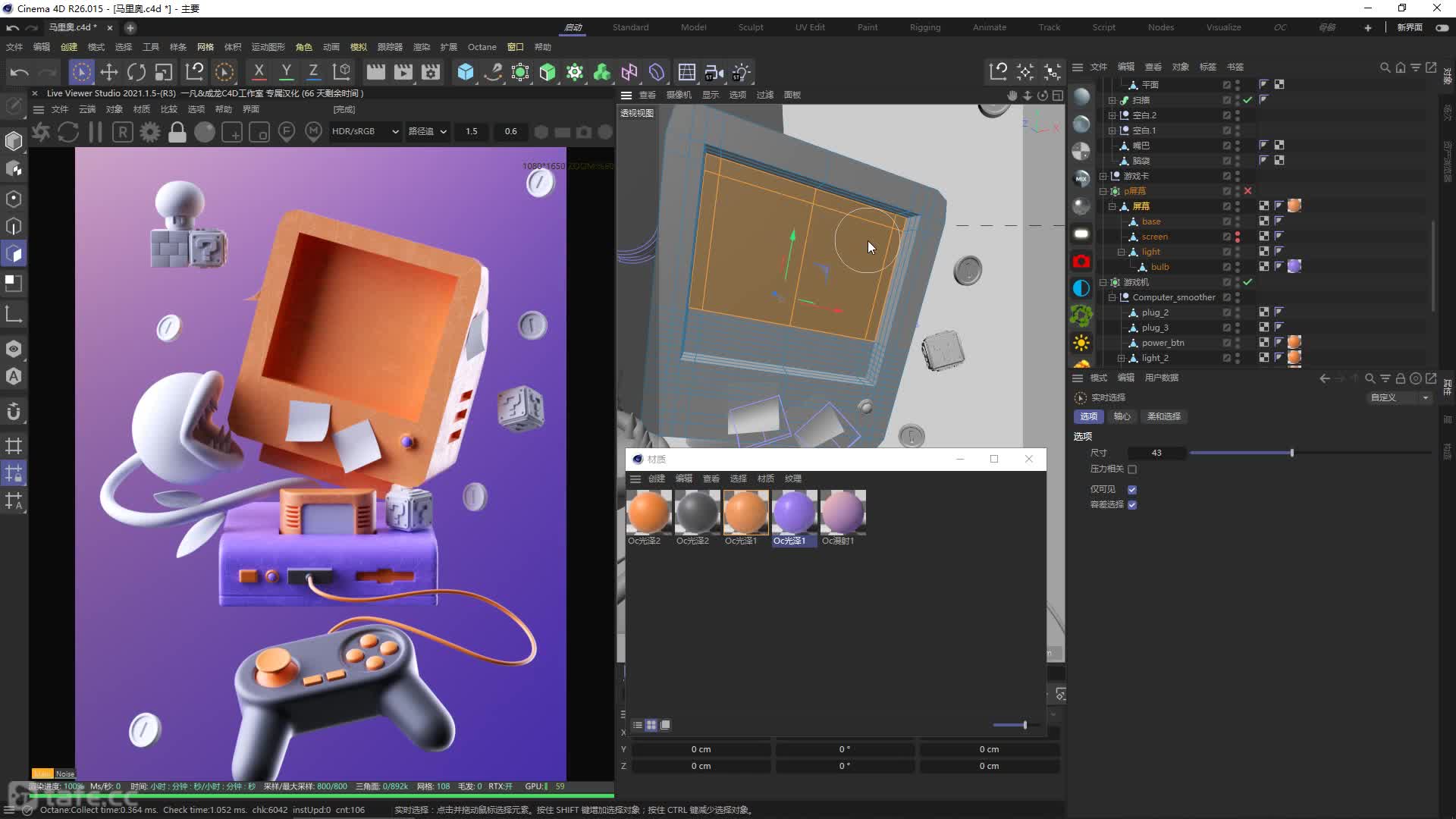
Task: Open the 渲染 menu
Action: [421, 47]
